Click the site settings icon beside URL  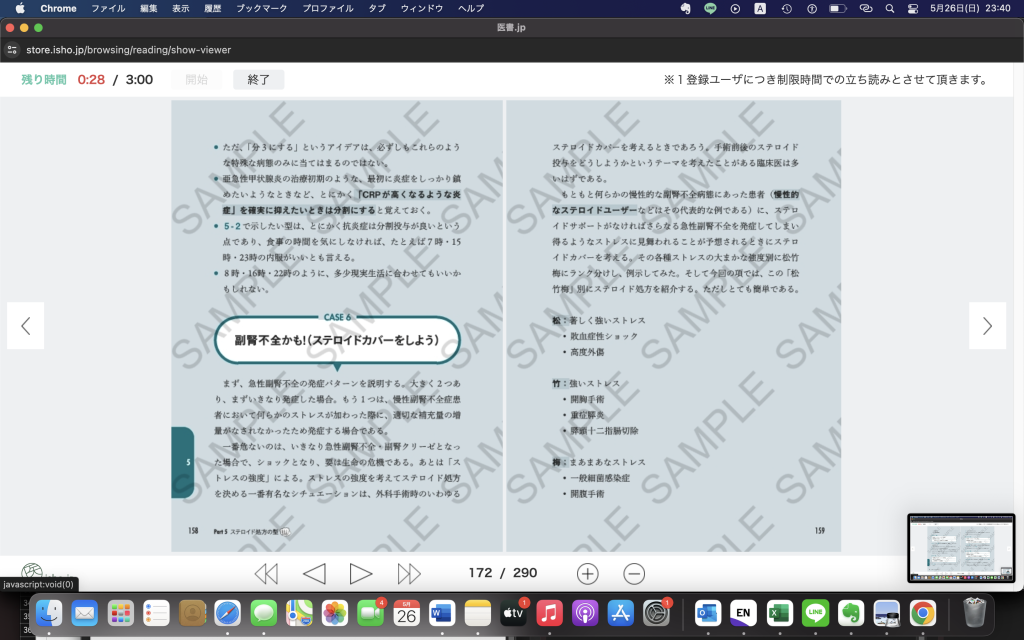pyautogui.click(x=12, y=49)
